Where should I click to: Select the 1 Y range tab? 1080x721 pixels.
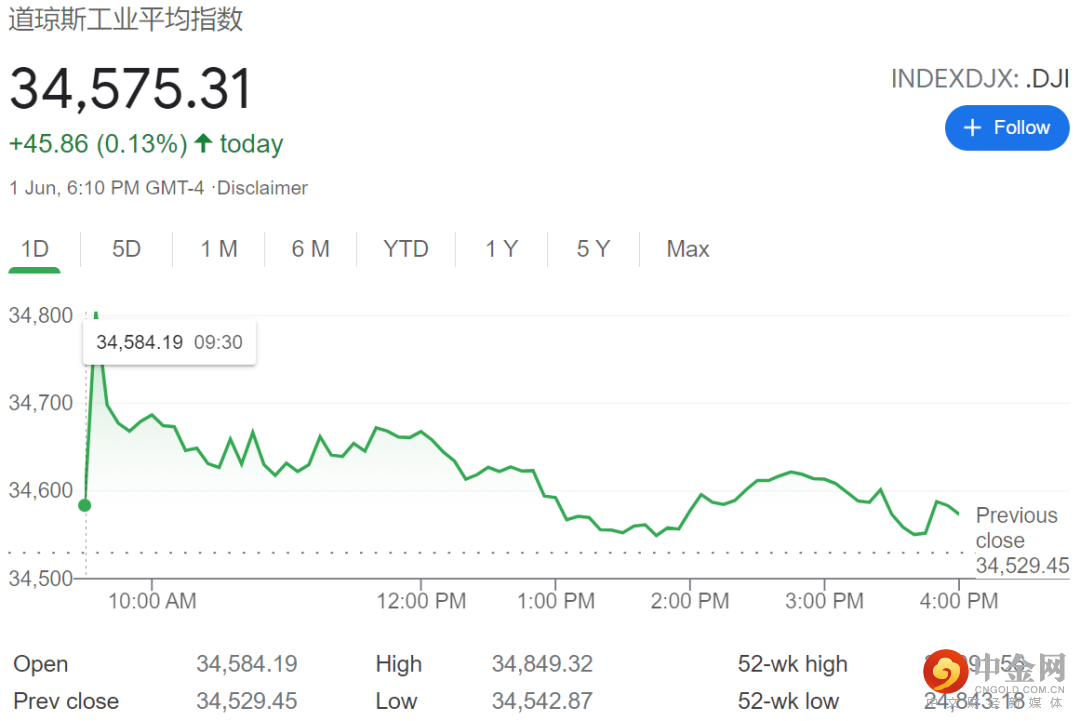pos(502,249)
